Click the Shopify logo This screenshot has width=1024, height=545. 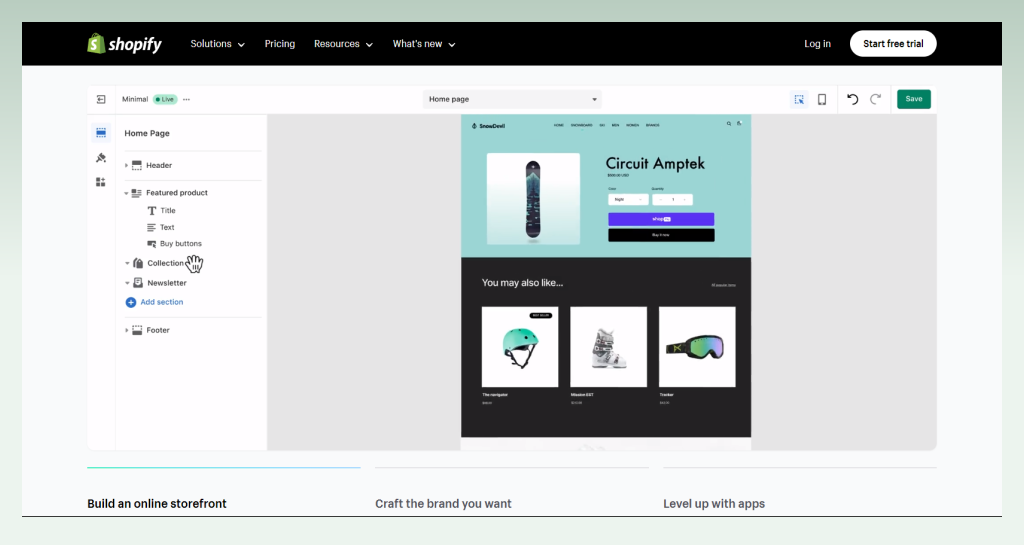point(124,44)
